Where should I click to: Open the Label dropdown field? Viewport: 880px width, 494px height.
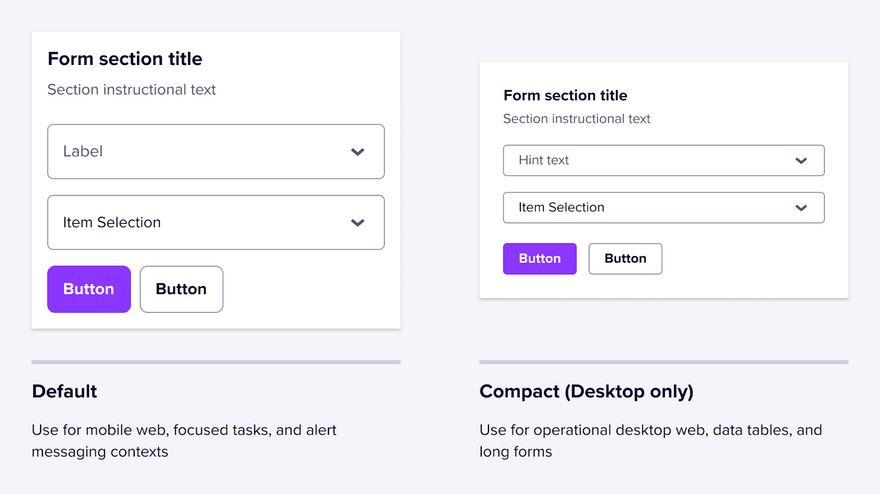click(x=216, y=152)
